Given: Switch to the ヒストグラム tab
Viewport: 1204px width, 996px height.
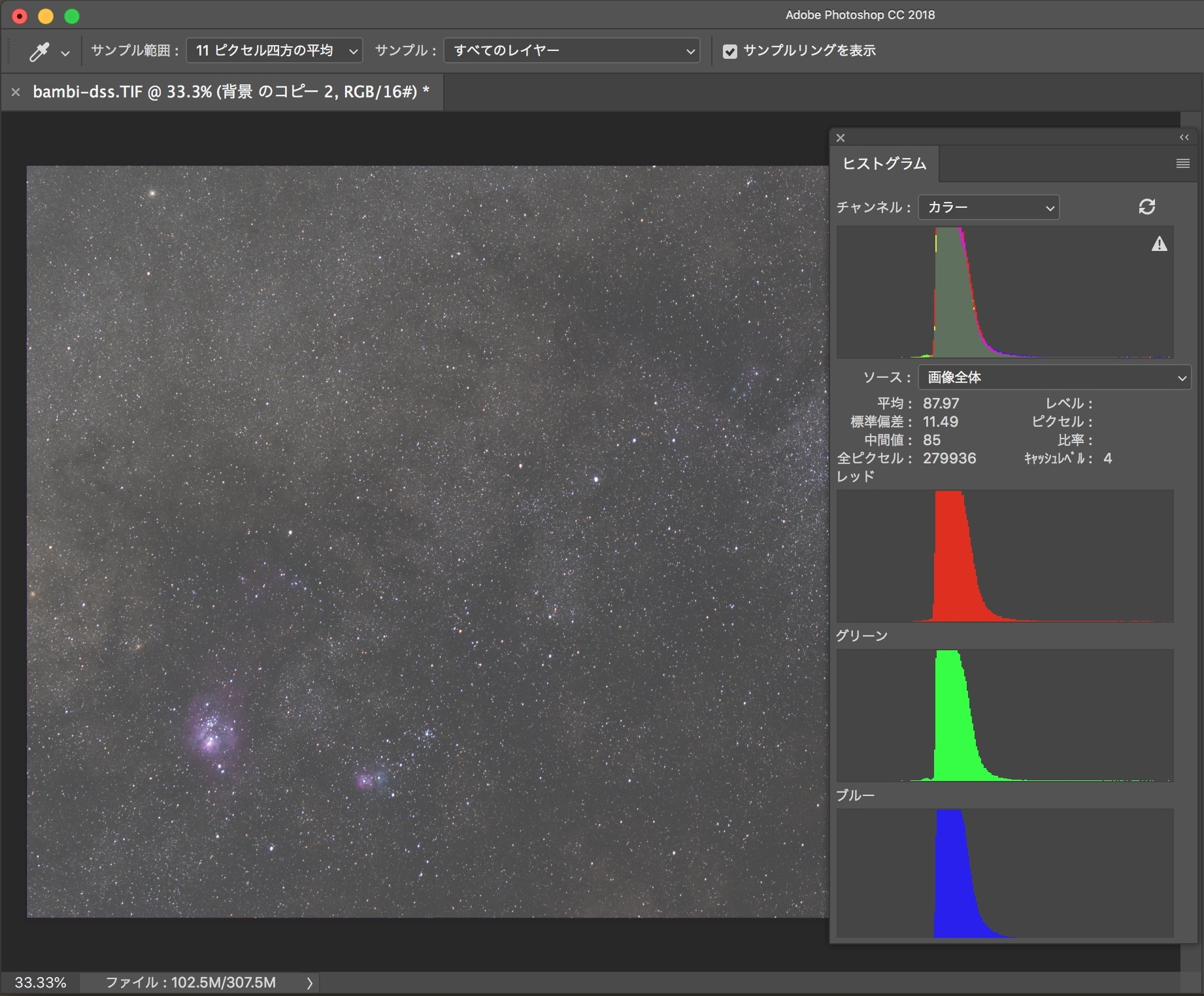Looking at the screenshot, I should pyautogui.click(x=884, y=163).
